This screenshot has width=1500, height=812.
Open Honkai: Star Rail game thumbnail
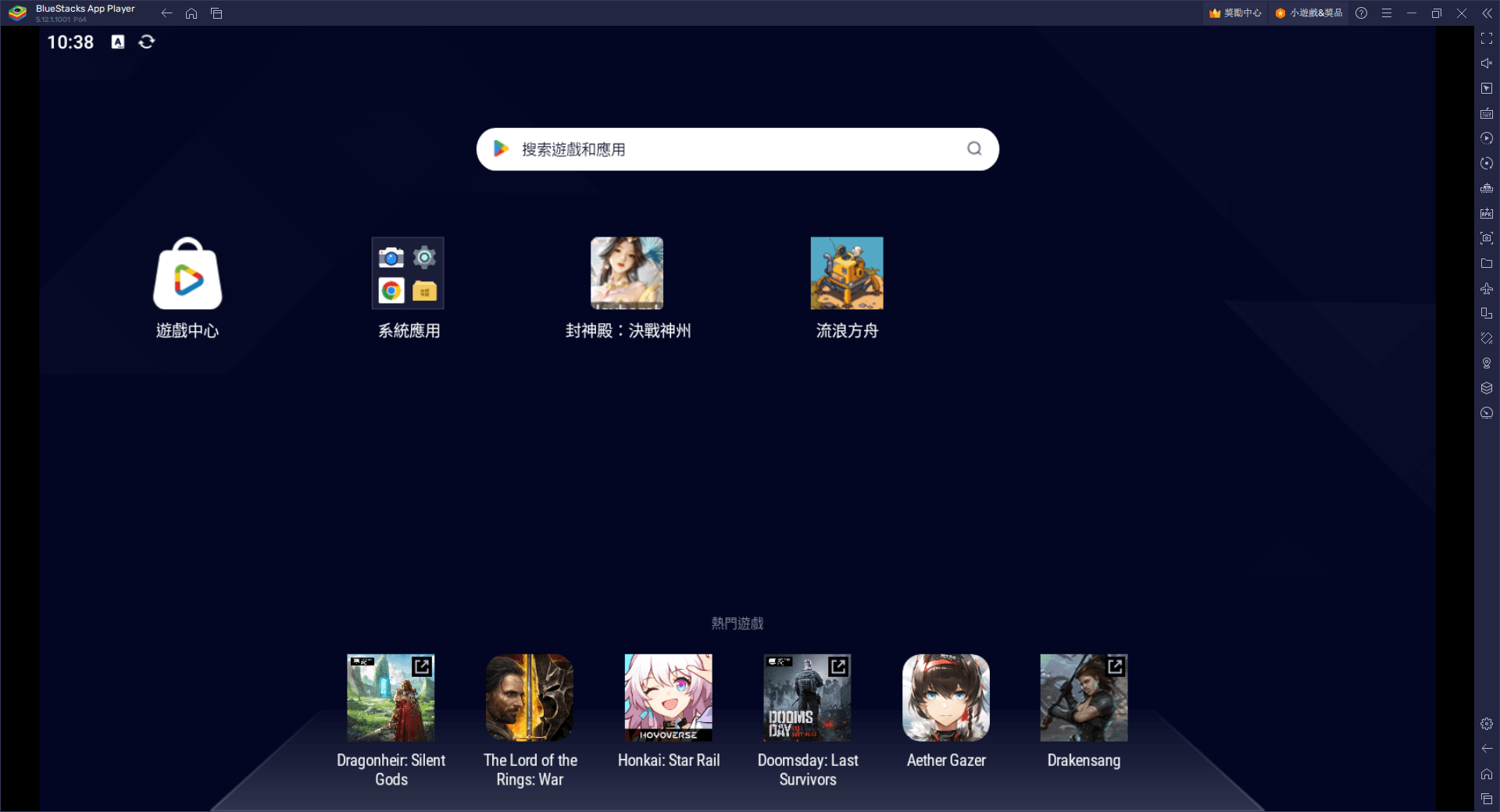(x=669, y=698)
